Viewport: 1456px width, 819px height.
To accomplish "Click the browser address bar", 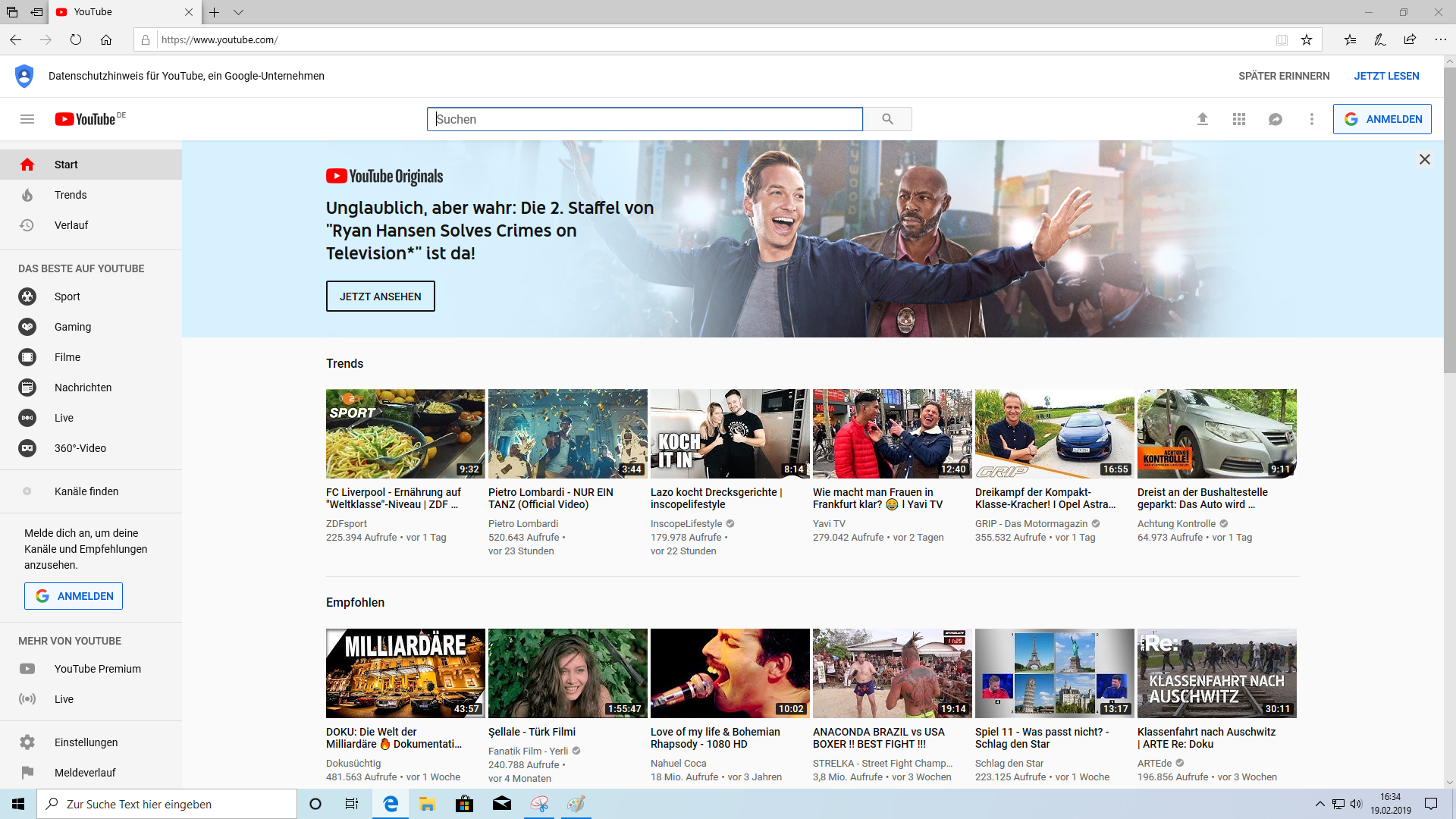I will tap(713, 39).
